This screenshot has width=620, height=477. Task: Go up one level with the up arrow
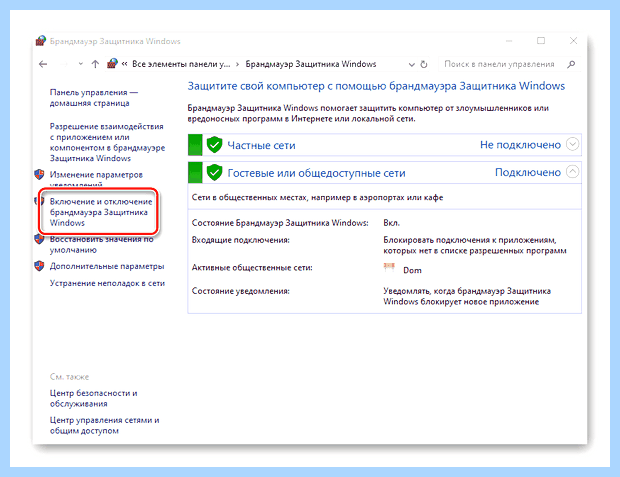(x=95, y=64)
